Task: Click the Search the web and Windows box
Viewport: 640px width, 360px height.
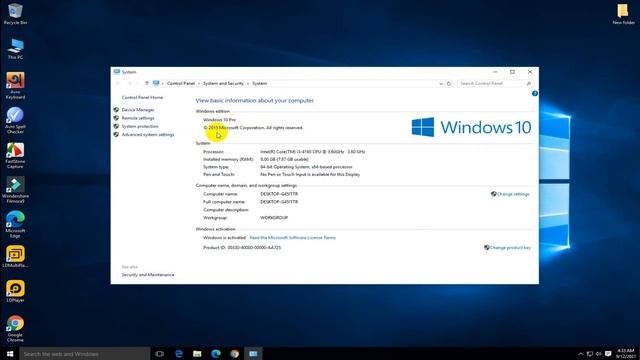Action: click(85, 354)
